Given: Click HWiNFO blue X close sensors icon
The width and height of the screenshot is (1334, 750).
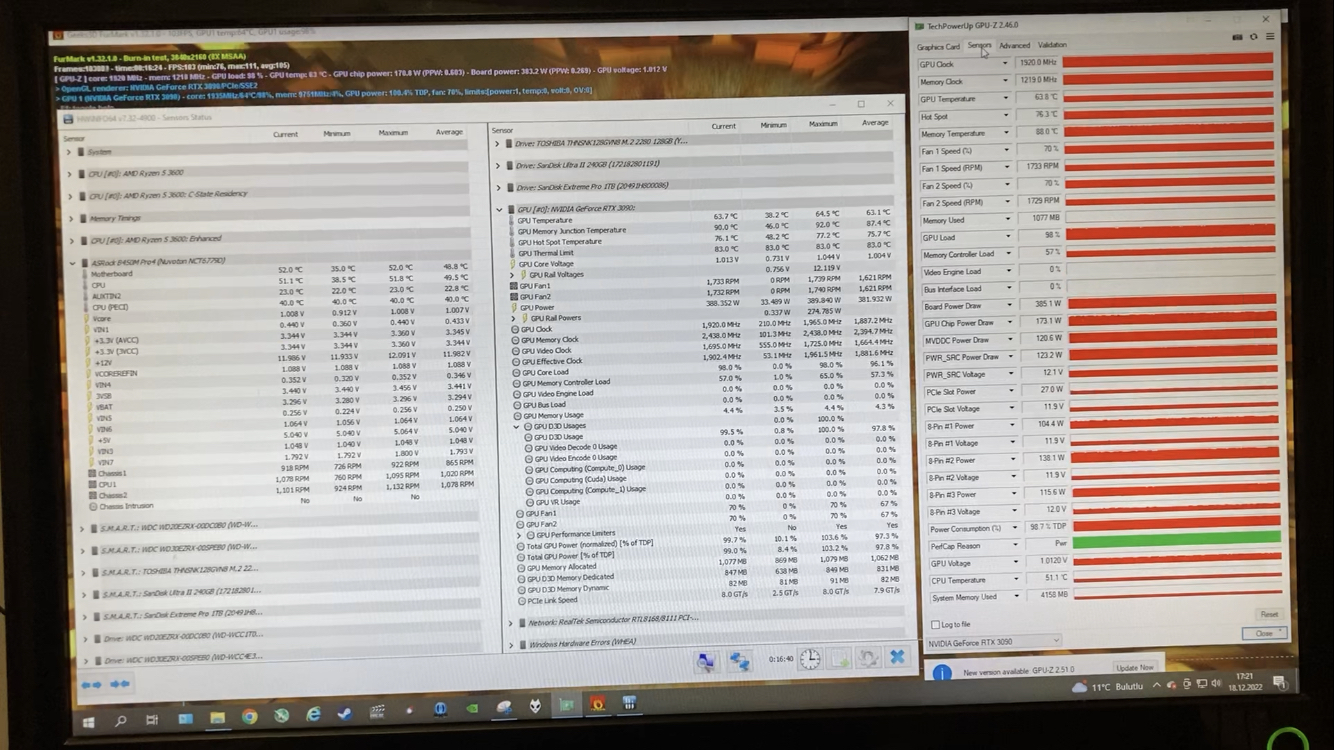Looking at the screenshot, I should [897, 657].
